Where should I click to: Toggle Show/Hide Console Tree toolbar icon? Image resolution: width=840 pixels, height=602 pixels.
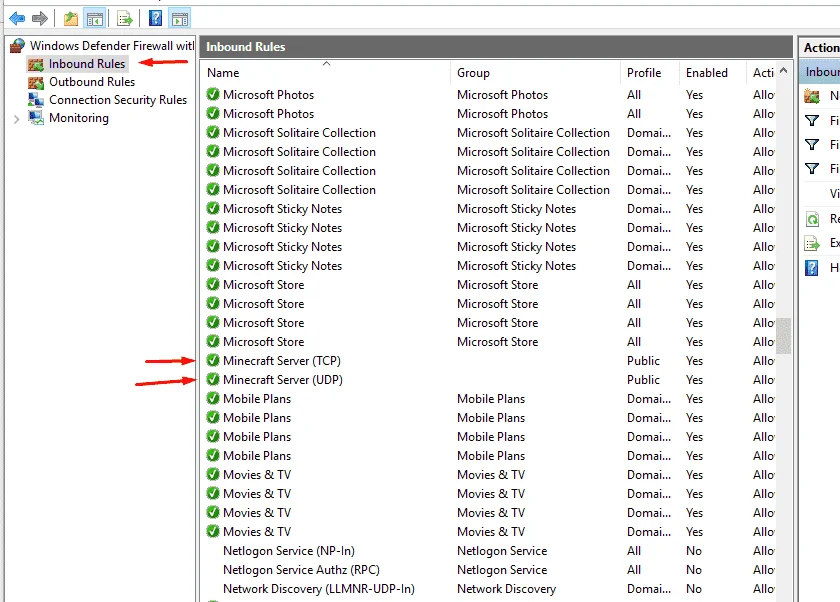pyautogui.click(x=95, y=19)
